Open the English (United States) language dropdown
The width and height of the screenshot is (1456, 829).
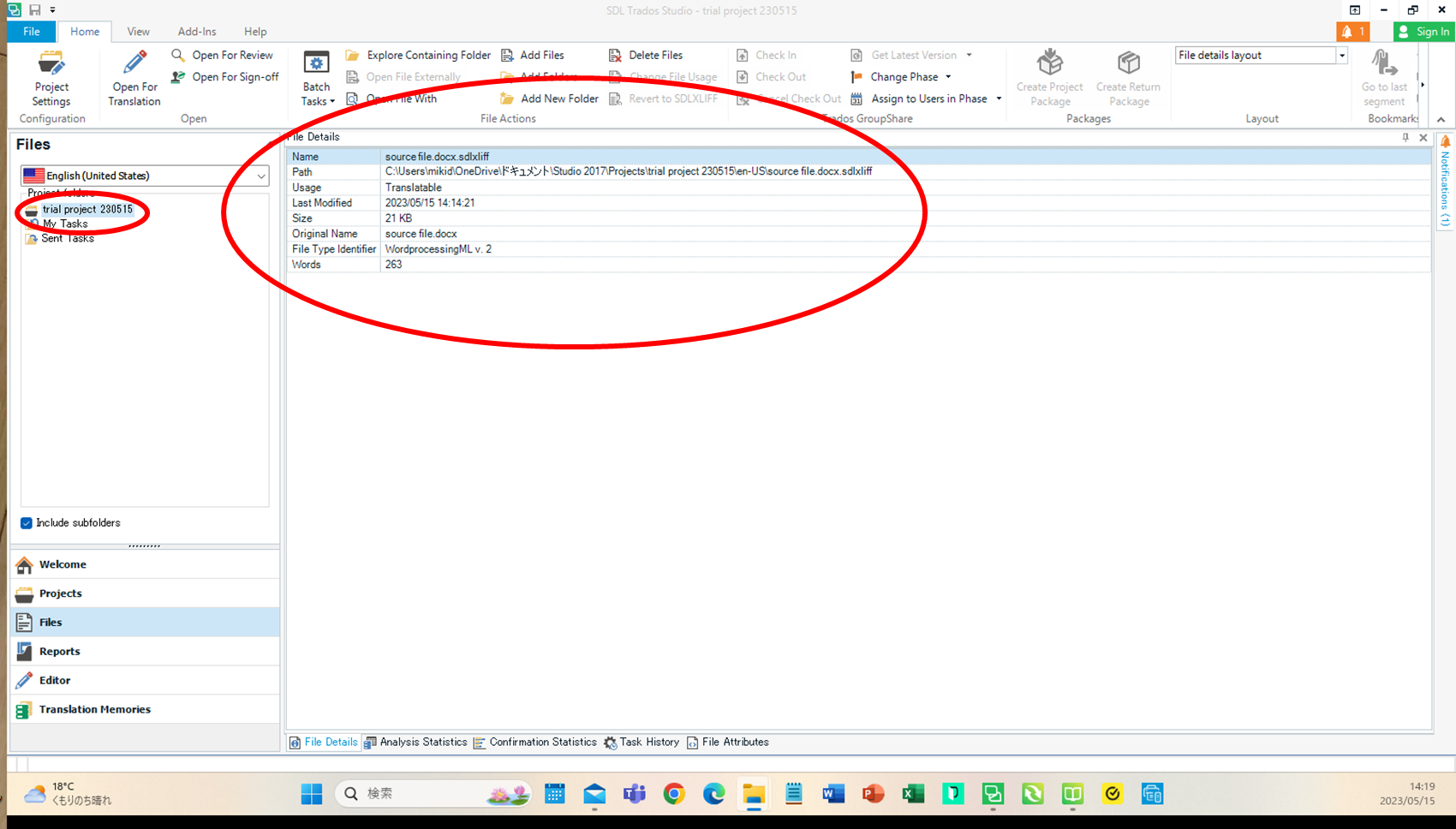[x=145, y=176]
